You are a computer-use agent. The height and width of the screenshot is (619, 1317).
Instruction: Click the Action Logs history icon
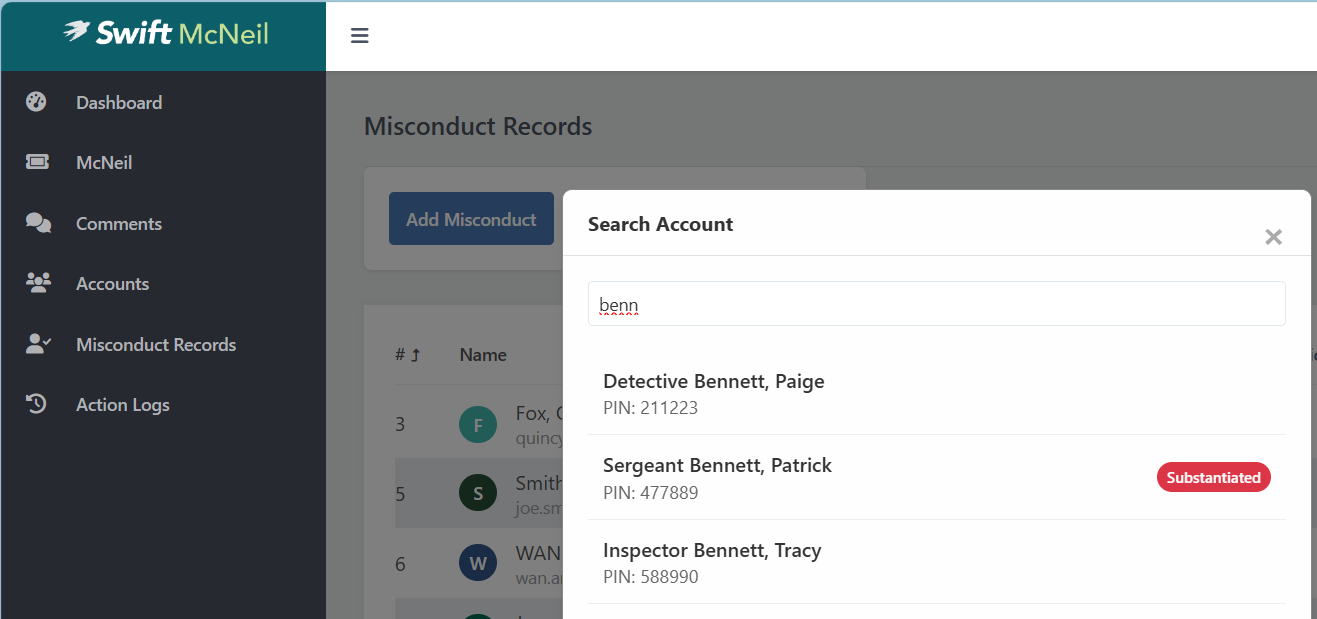(37, 404)
